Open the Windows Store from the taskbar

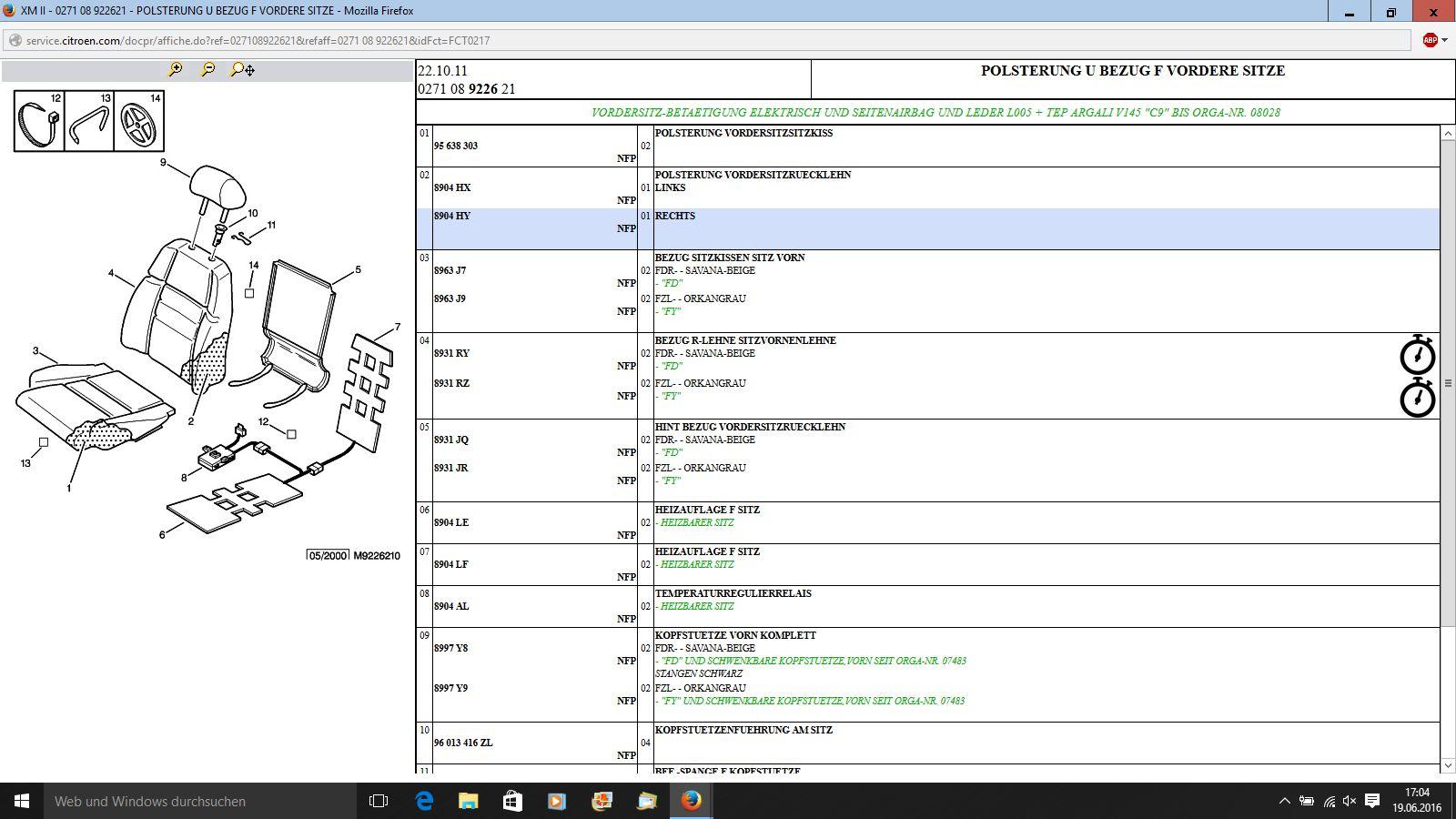coord(512,801)
